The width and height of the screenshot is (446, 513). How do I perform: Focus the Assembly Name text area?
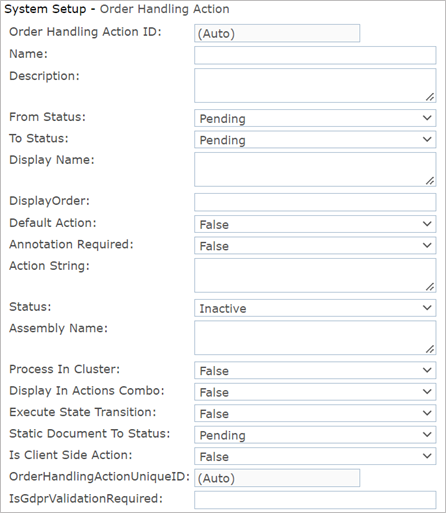coord(315,338)
